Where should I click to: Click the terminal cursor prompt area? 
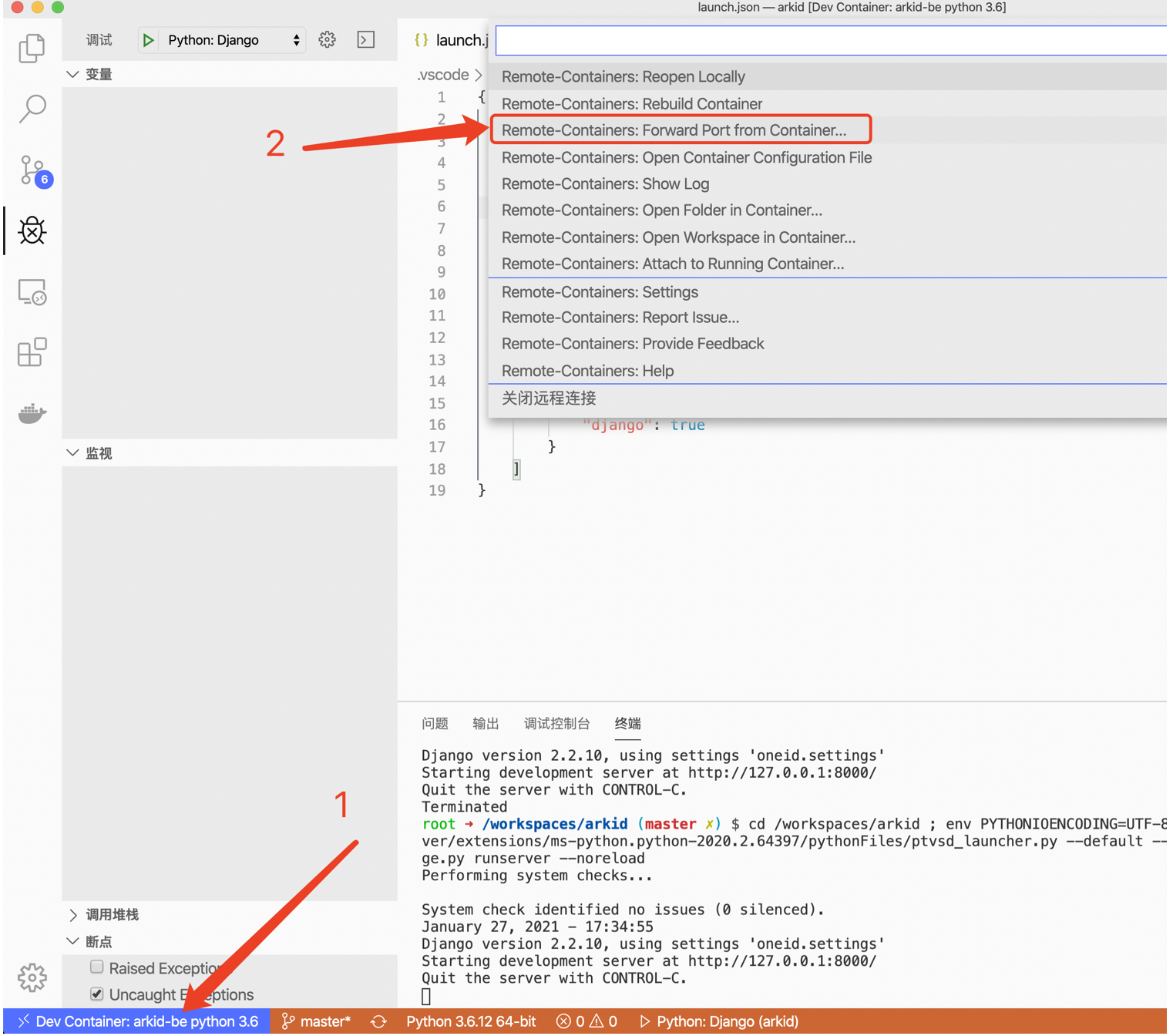coord(426,997)
